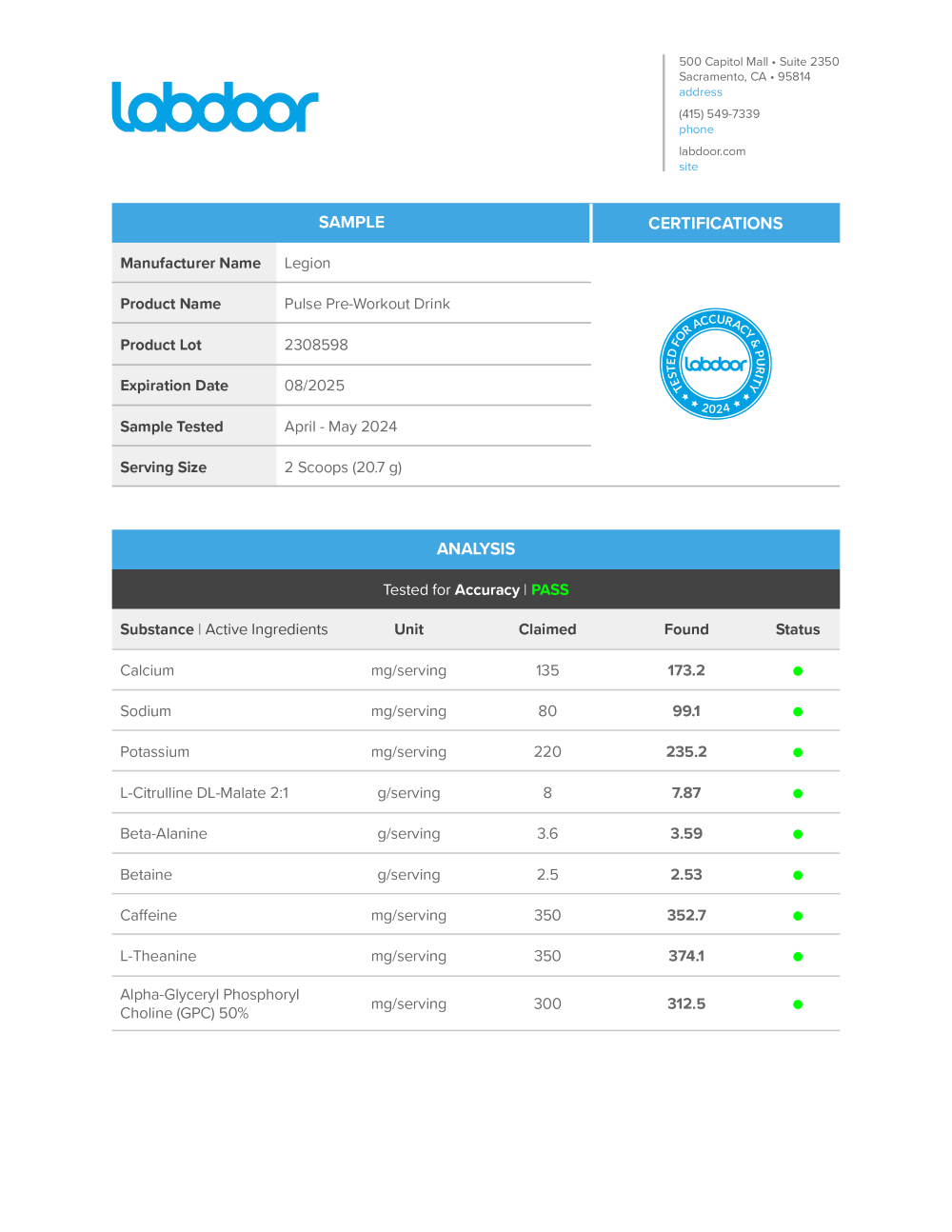The height and width of the screenshot is (1232, 952).
Task: Select the manufacturer value 'Legion'
Action: 307,264
